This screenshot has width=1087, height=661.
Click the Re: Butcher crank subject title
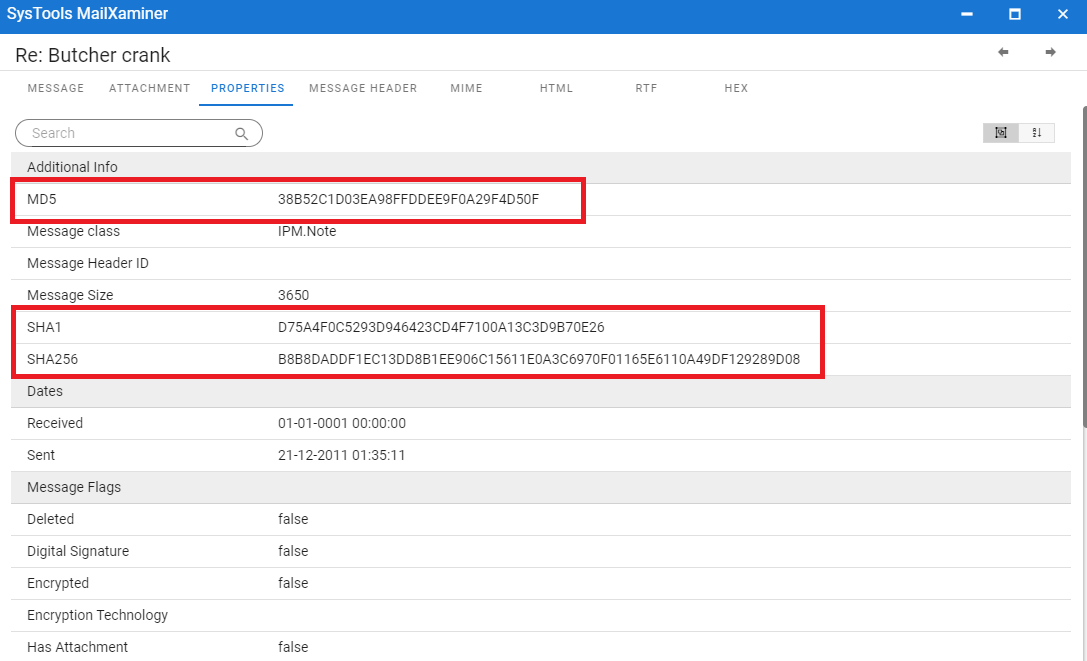point(92,55)
